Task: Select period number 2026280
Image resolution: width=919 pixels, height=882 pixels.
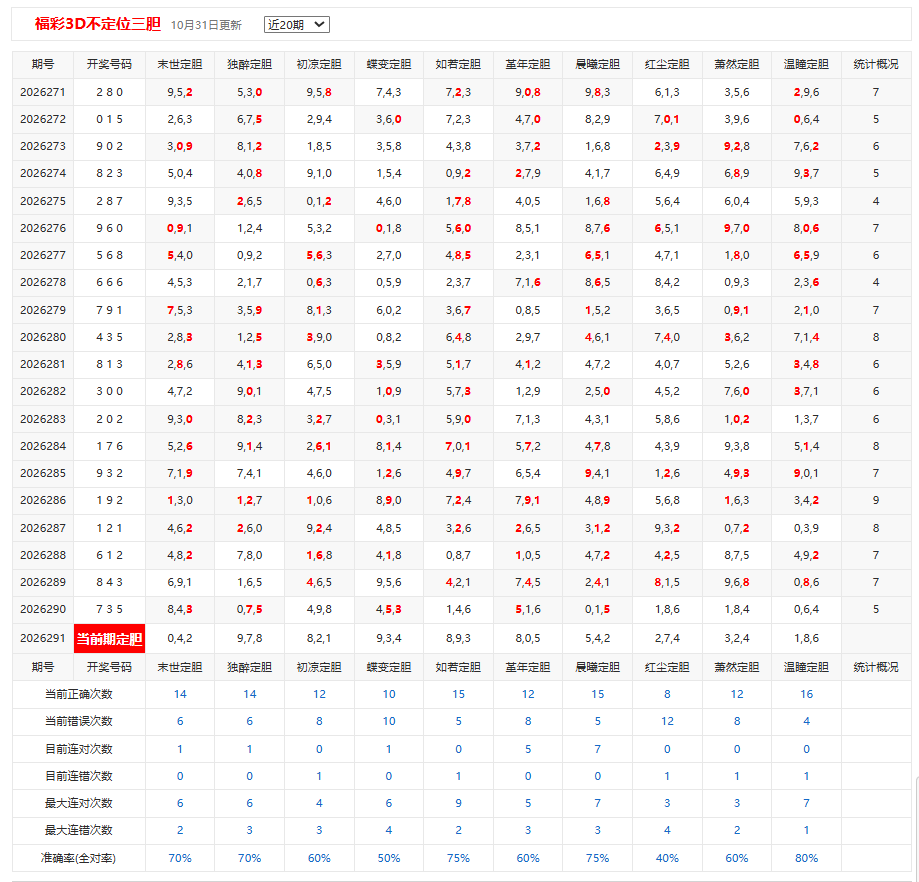Action: coord(43,337)
